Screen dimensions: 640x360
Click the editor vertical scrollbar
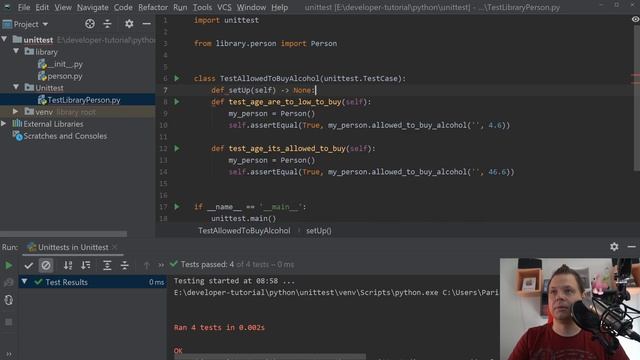[636, 98]
